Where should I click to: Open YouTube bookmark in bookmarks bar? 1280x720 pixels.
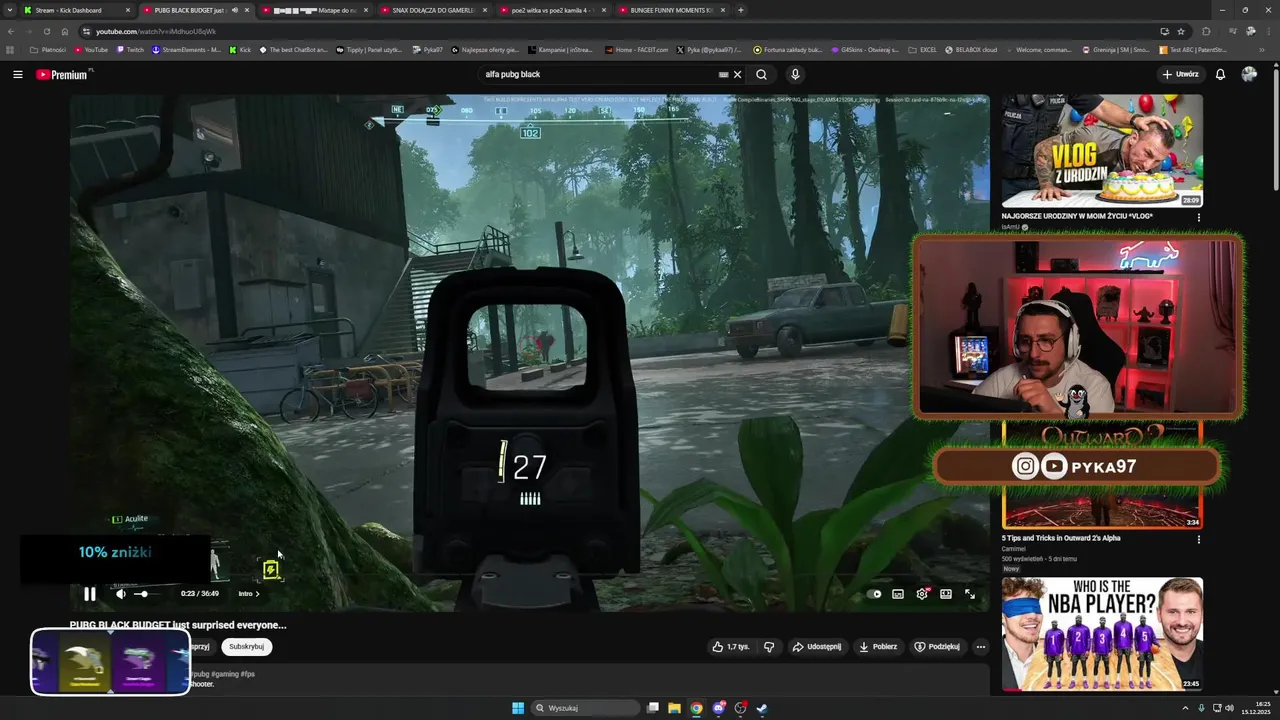click(91, 49)
